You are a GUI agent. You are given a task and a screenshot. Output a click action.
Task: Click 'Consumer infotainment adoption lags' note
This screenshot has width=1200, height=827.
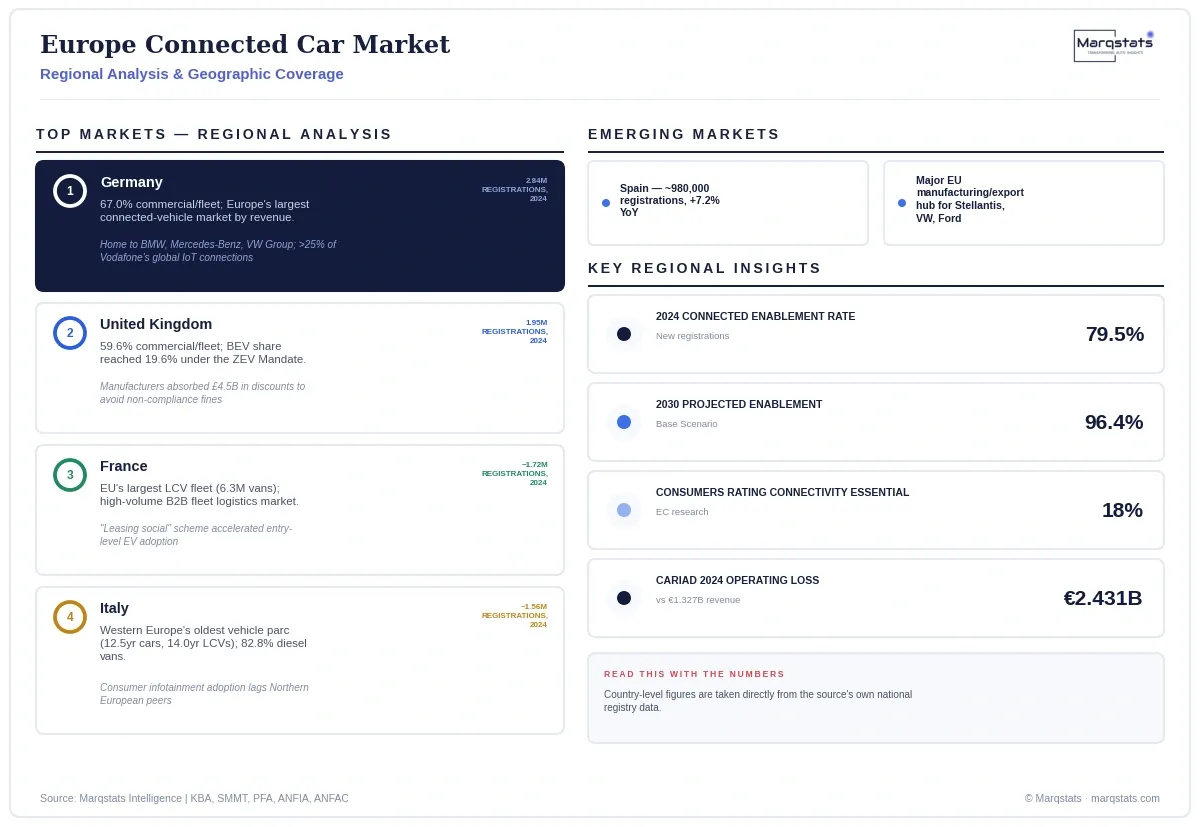click(205, 694)
